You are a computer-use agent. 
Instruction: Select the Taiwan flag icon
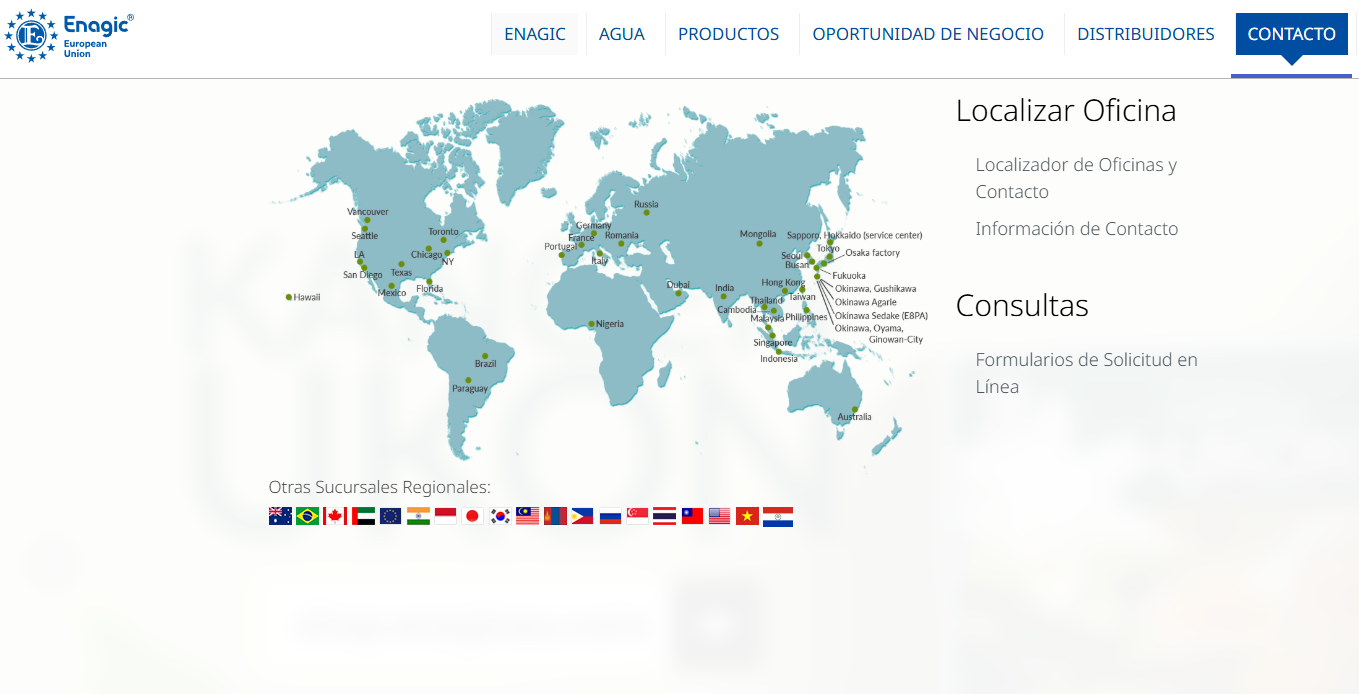point(692,516)
